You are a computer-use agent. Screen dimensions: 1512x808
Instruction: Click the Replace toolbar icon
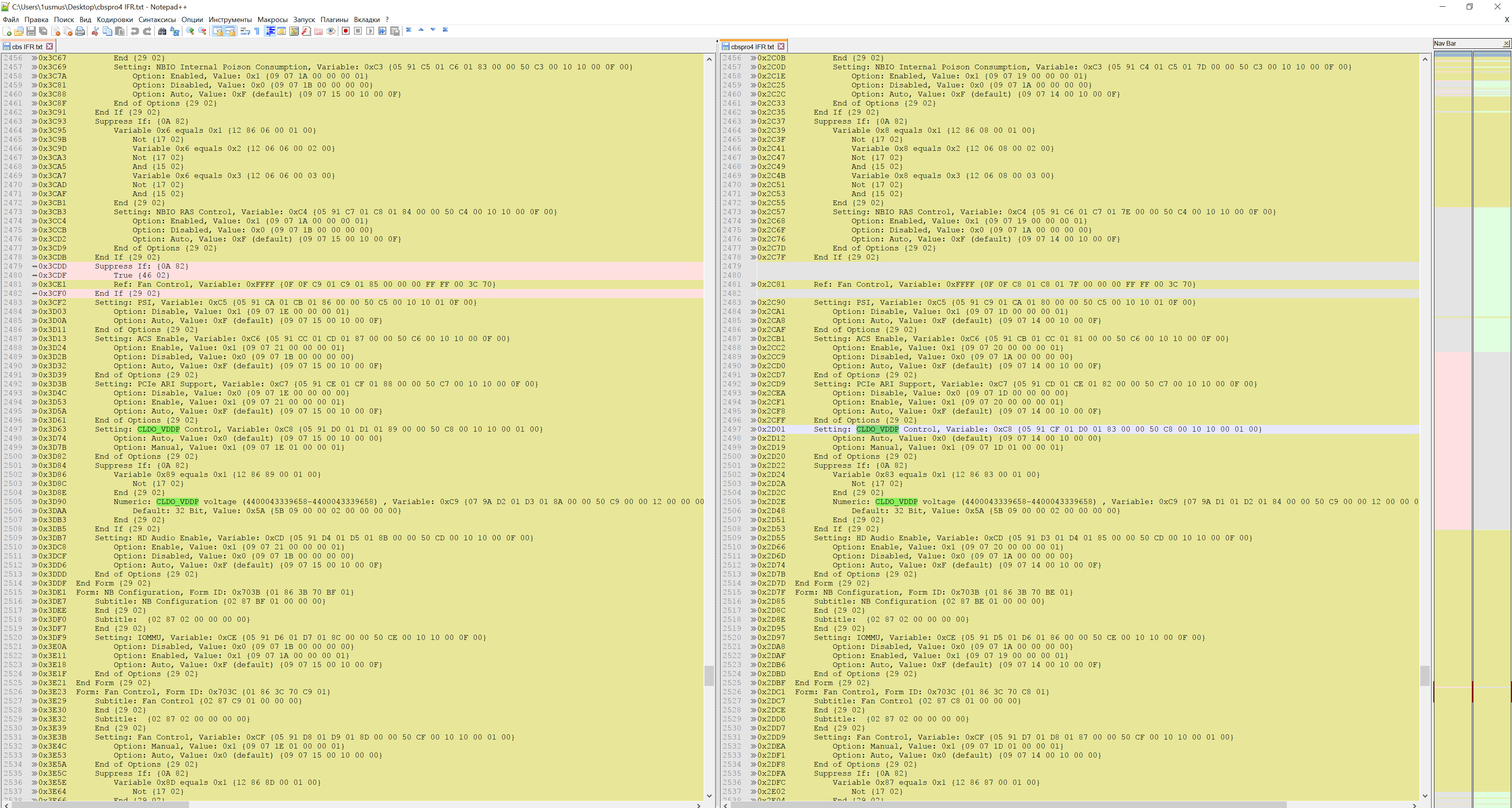click(174, 31)
